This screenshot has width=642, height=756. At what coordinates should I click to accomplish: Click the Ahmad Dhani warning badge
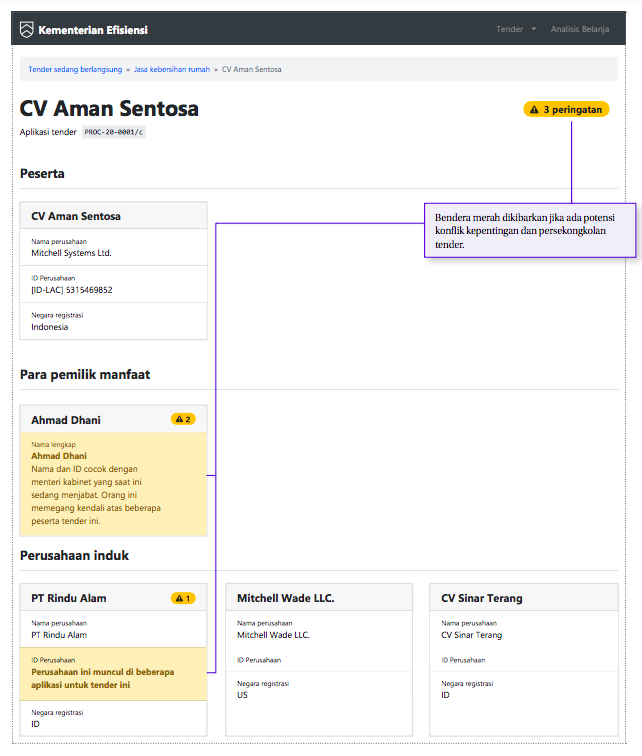click(182, 419)
